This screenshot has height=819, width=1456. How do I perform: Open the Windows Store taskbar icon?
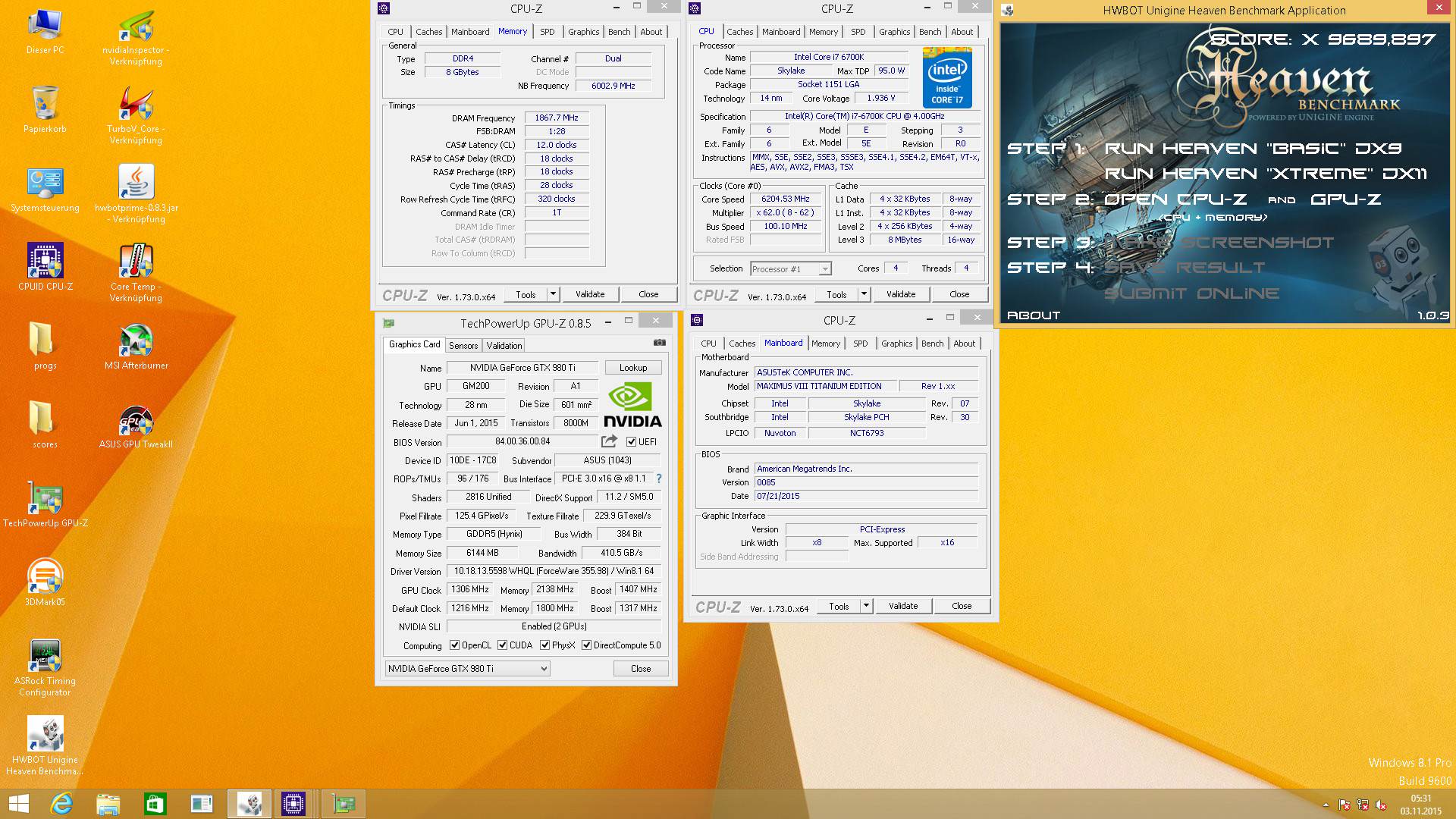point(155,804)
